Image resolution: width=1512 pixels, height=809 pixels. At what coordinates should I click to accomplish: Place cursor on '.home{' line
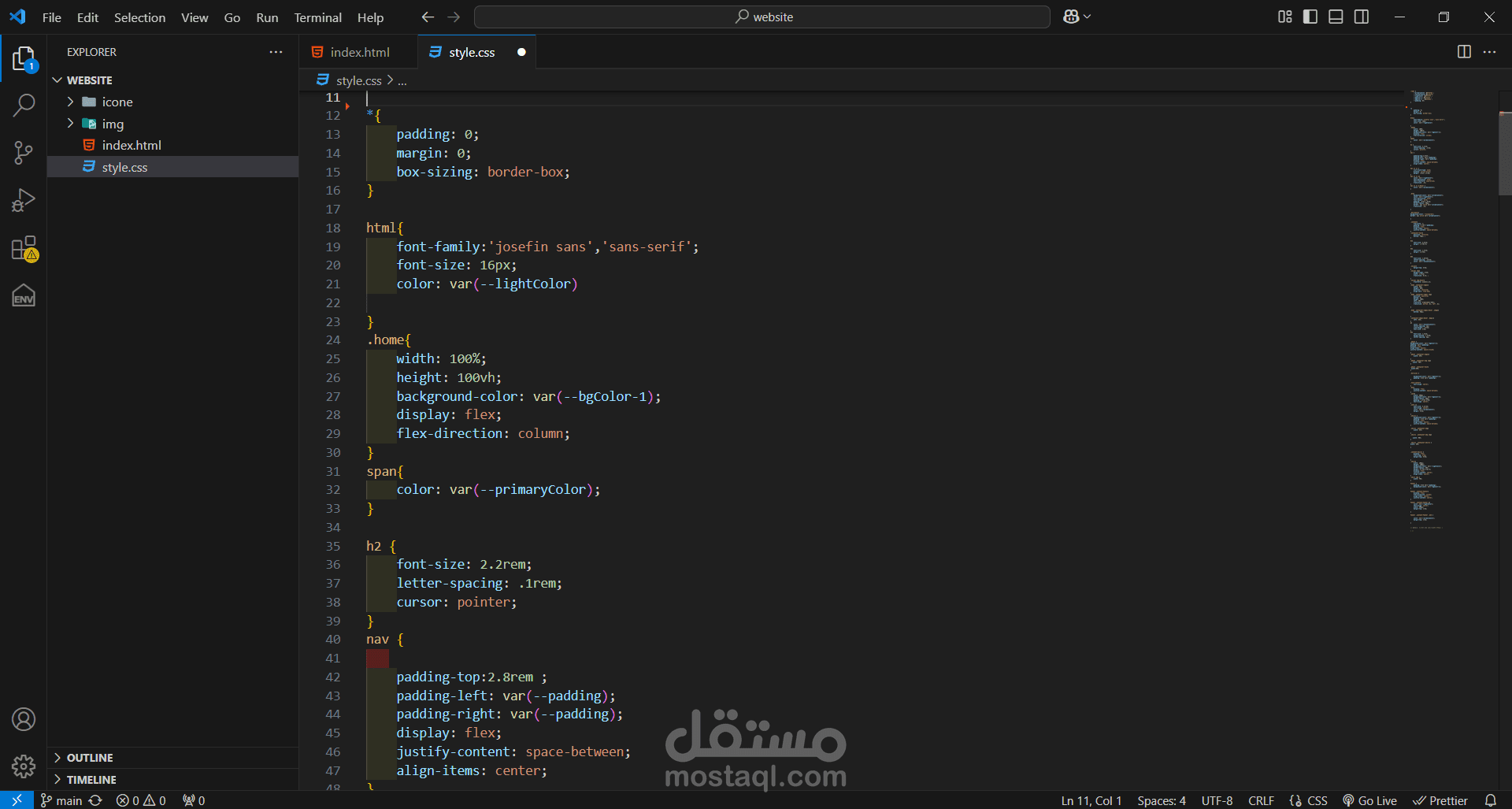click(x=388, y=340)
